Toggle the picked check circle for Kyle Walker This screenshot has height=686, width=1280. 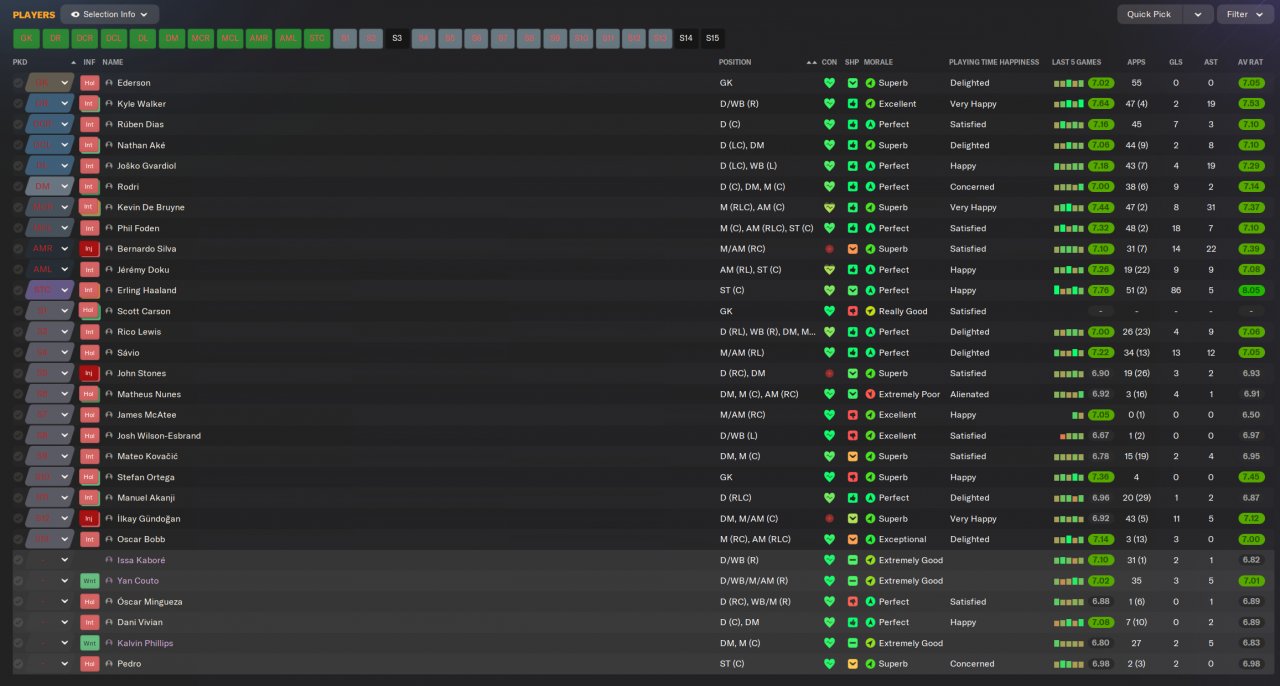point(18,104)
